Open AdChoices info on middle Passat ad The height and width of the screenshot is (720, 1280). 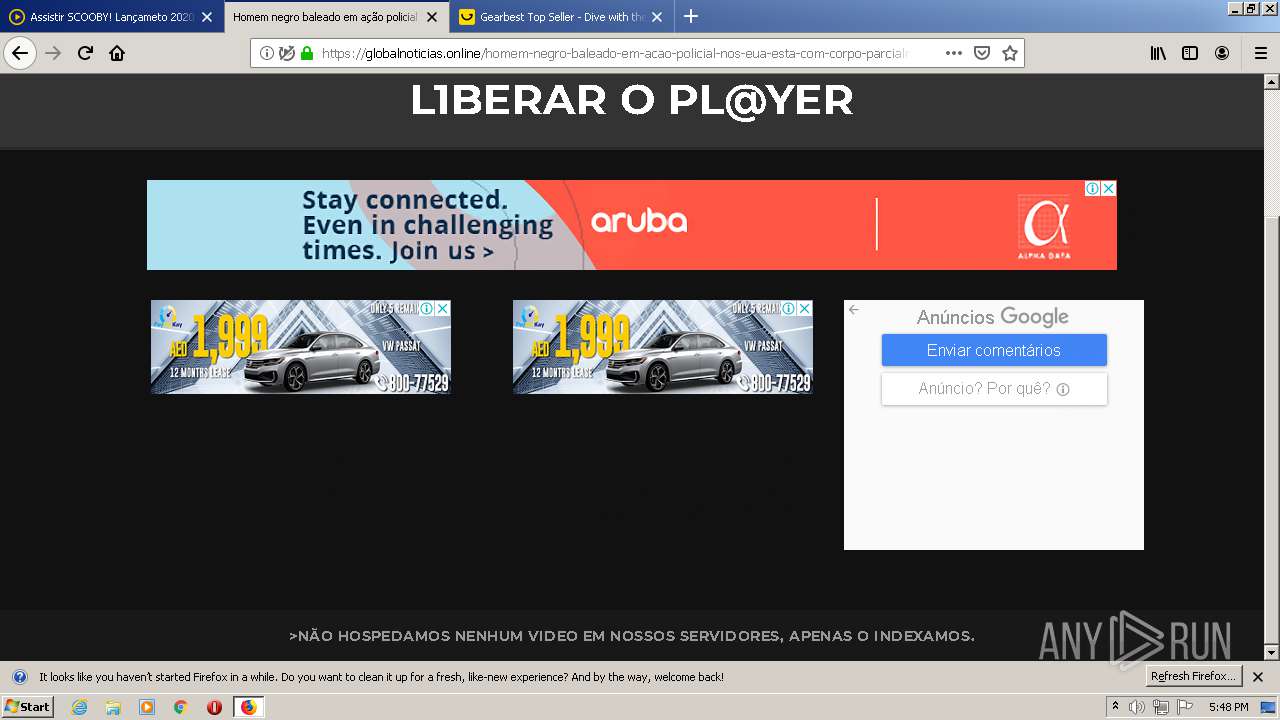click(x=789, y=309)
